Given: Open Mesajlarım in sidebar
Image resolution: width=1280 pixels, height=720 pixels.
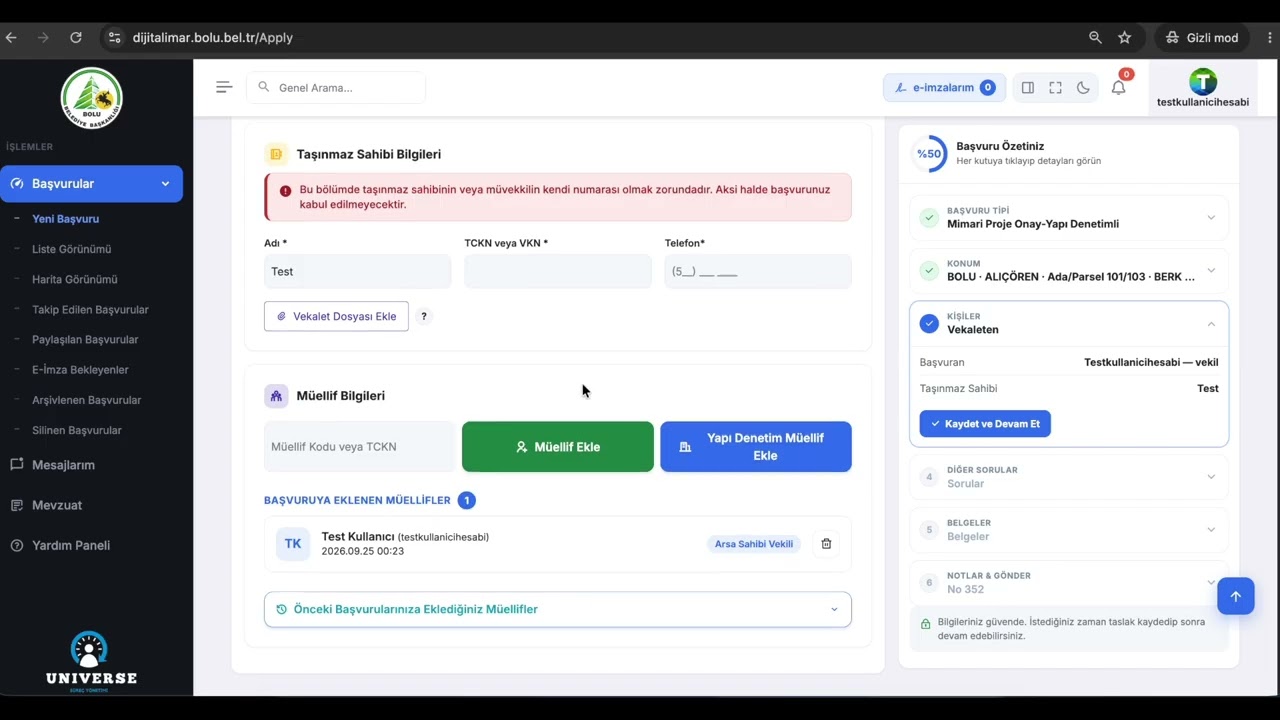Looking at the screenshot, I should tap(63, 465).
